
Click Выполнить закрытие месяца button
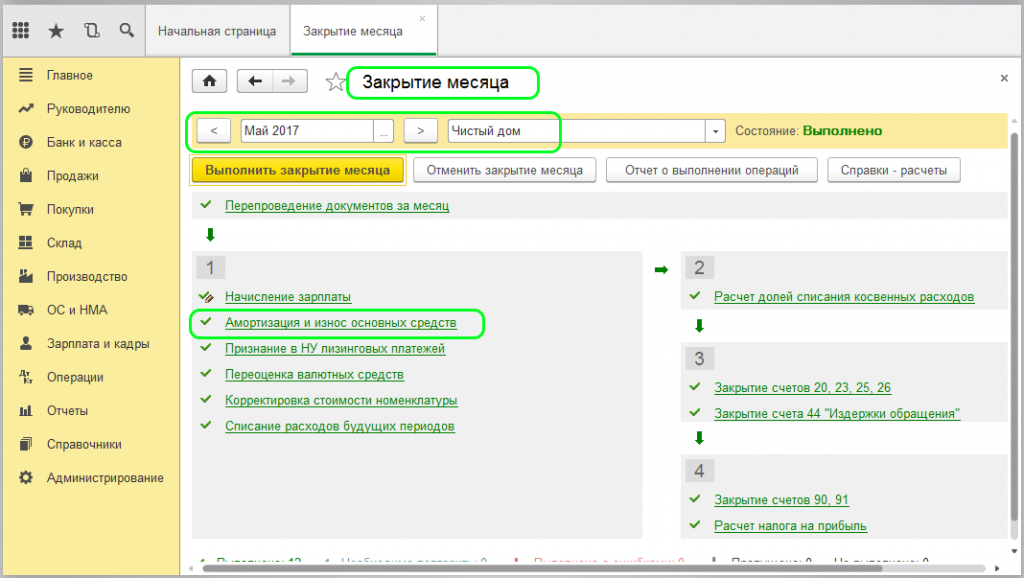click(x=297, y=170)
